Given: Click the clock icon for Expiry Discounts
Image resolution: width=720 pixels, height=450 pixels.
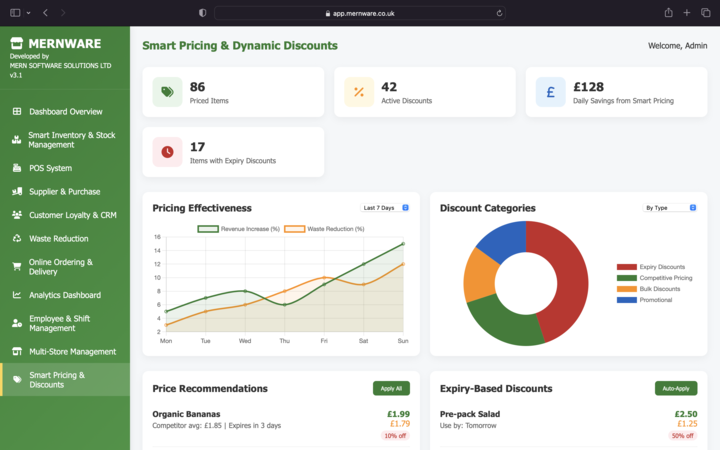Looking at the screenshot, I should [167, 152].
